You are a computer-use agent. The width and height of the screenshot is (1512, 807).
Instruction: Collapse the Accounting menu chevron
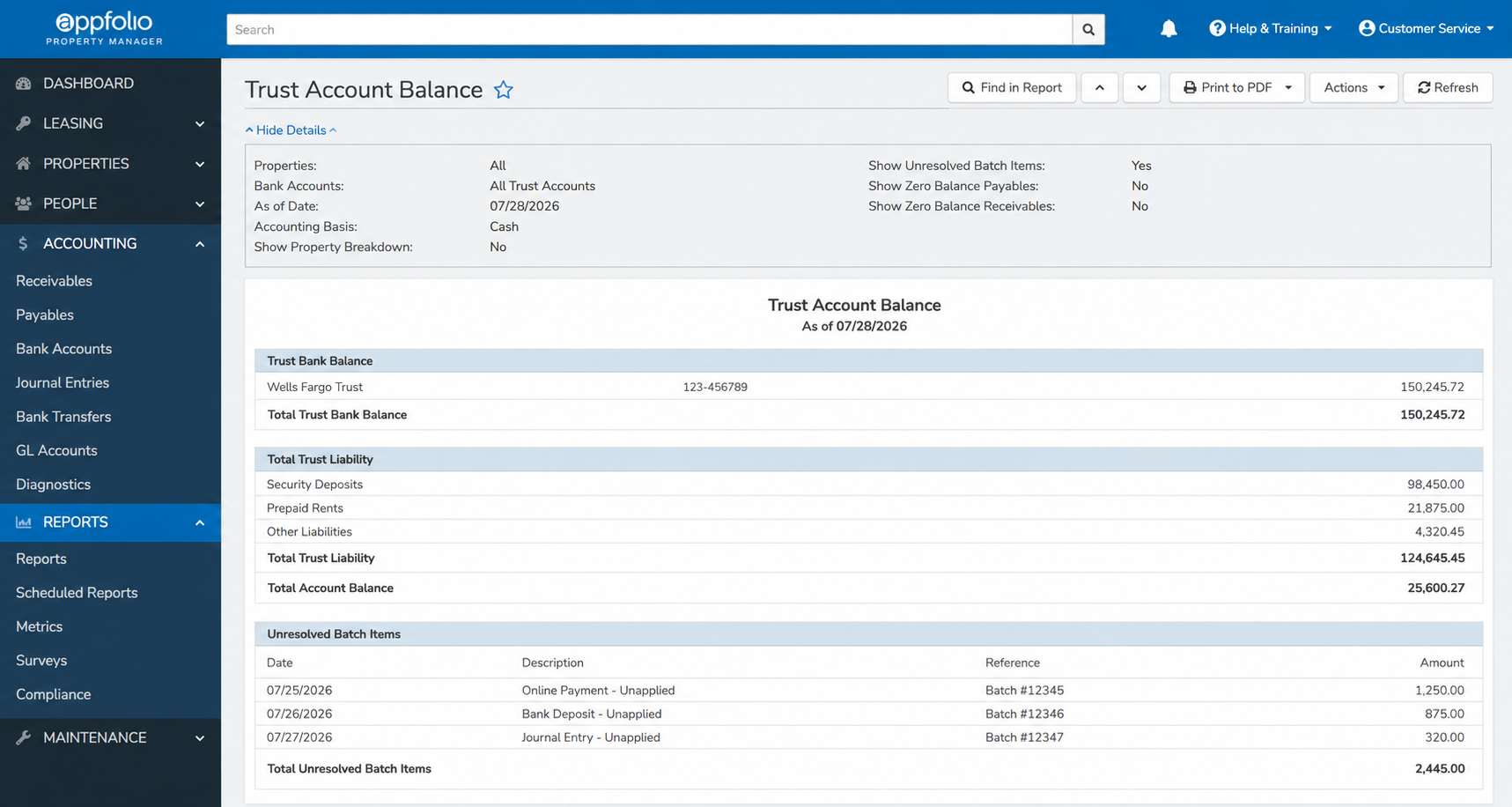[x=200, y=244]
